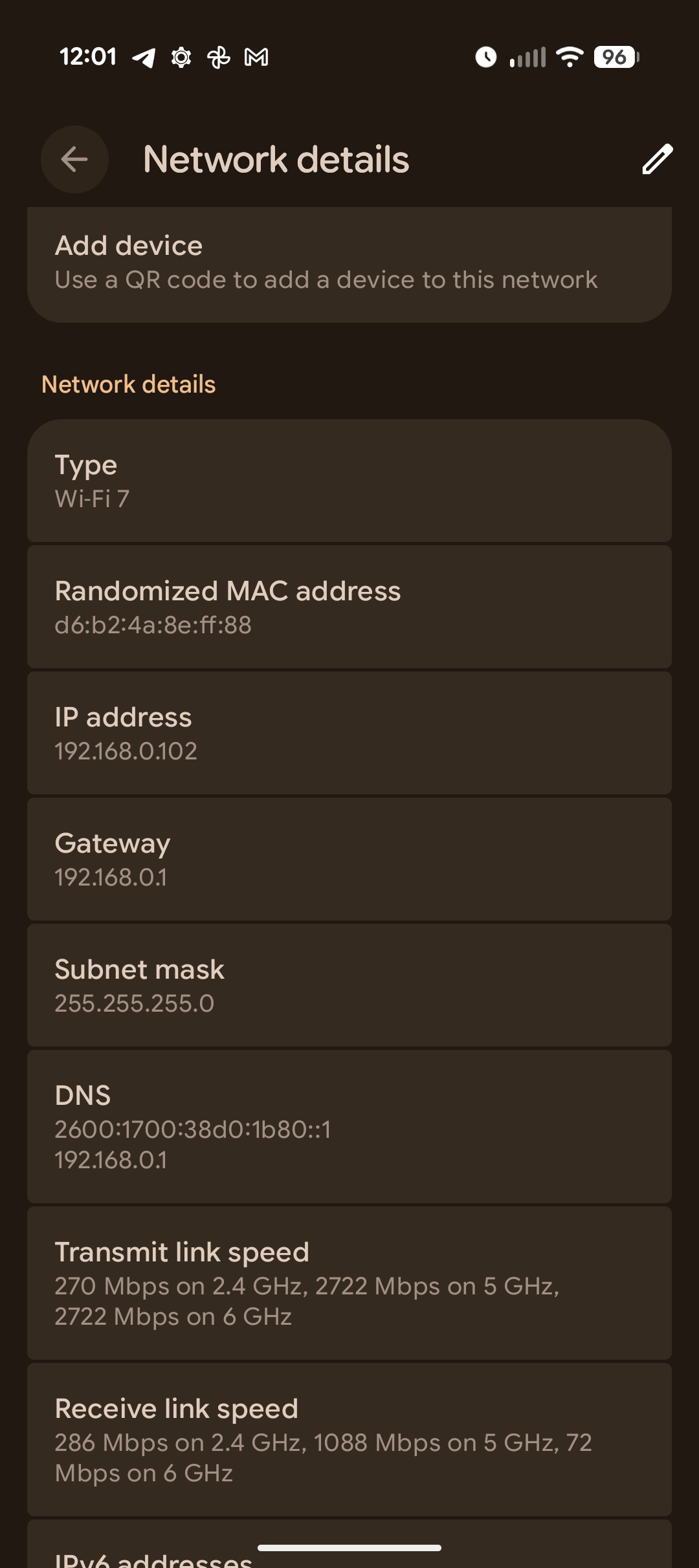699x1568 pixels.
Task: Tap the gear-shaped notification icon
Action: click(x=181, y=58)
